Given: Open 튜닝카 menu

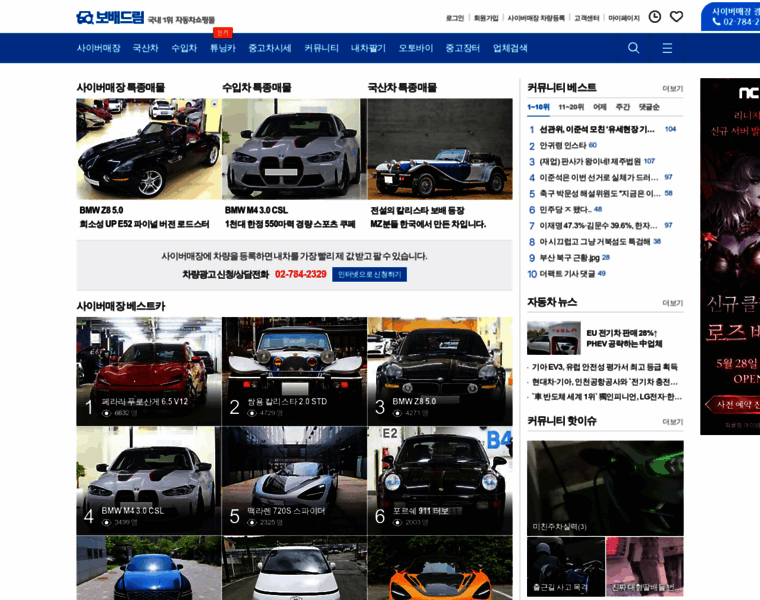Looking at the screenshot, I should 222,48.
